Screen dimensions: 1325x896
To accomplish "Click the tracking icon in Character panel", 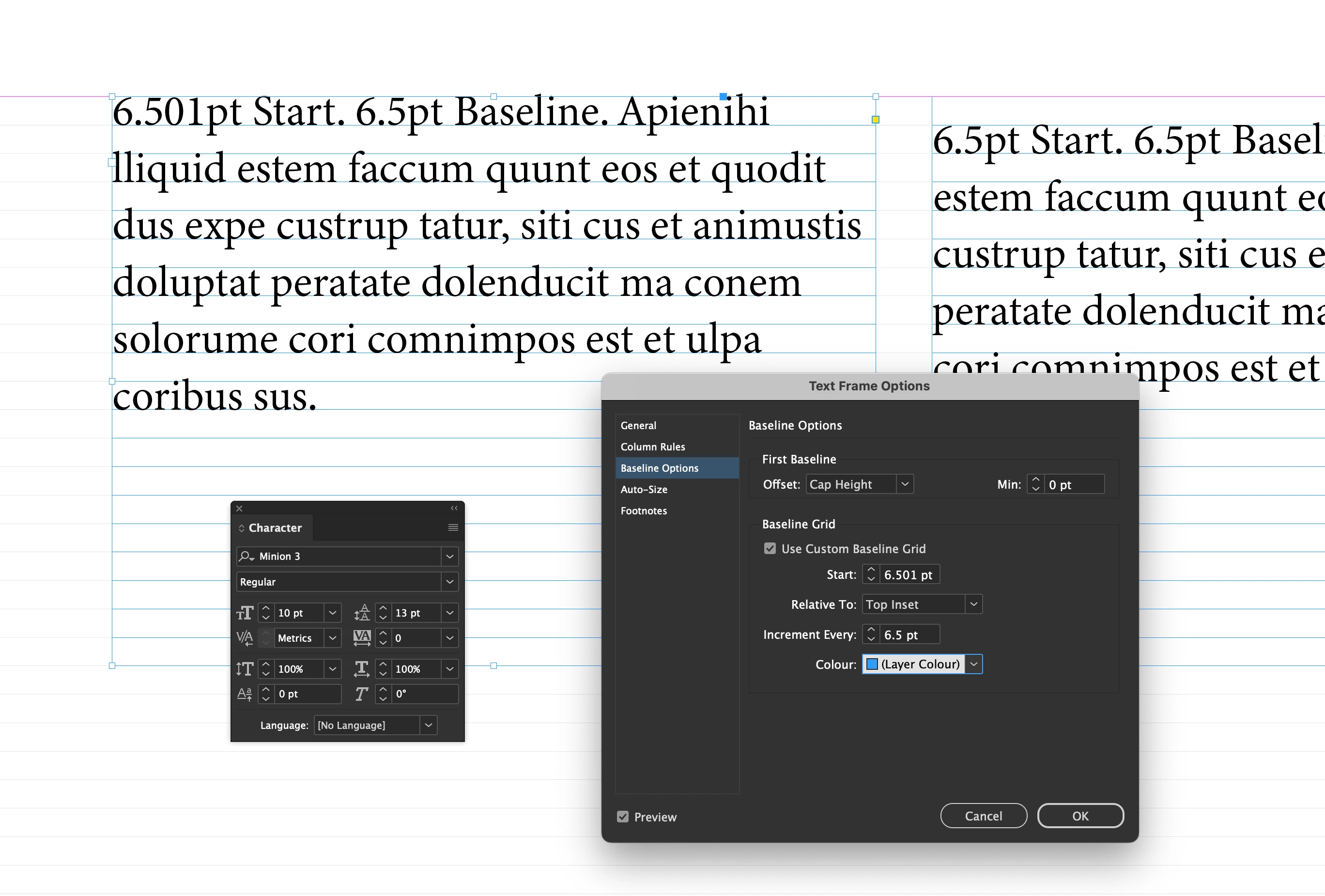I will (361, 638).
